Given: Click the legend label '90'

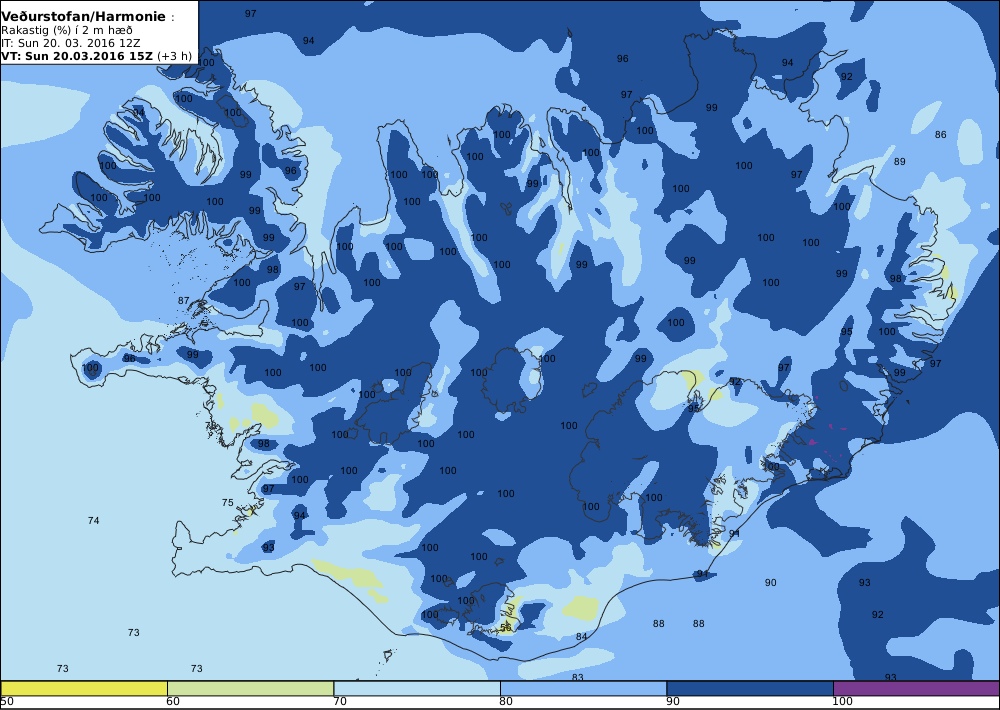Looking at the screenshot, I should click(x=673, y=702).
